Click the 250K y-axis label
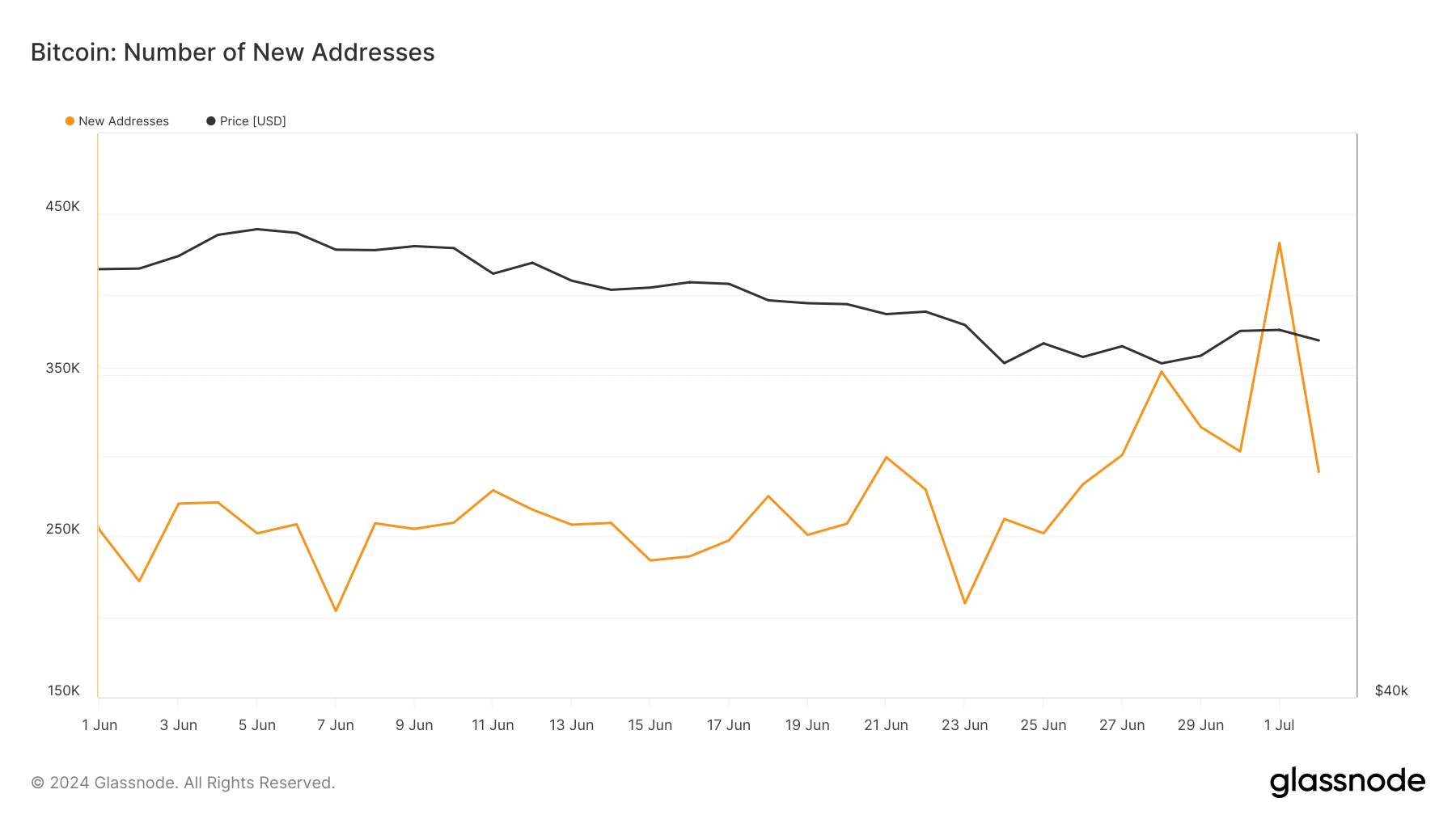This screenshot has width=1456, height=819. tap(63, 530)
